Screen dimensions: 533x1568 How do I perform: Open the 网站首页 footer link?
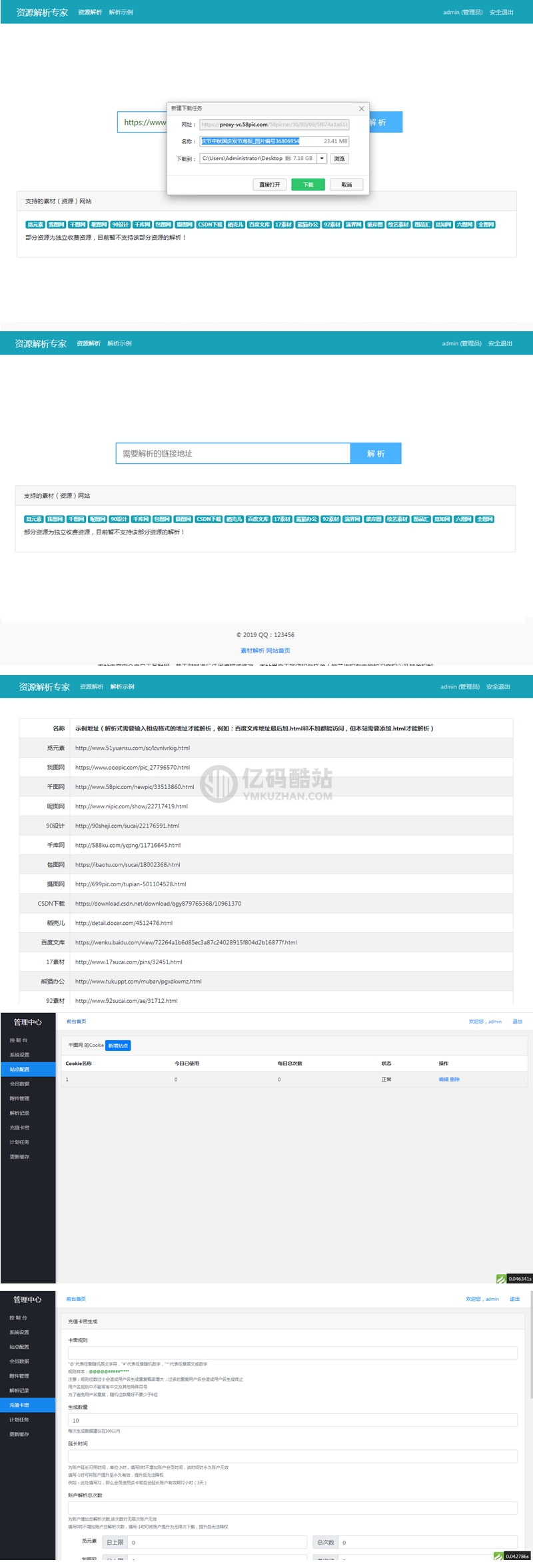coord(278,650)
